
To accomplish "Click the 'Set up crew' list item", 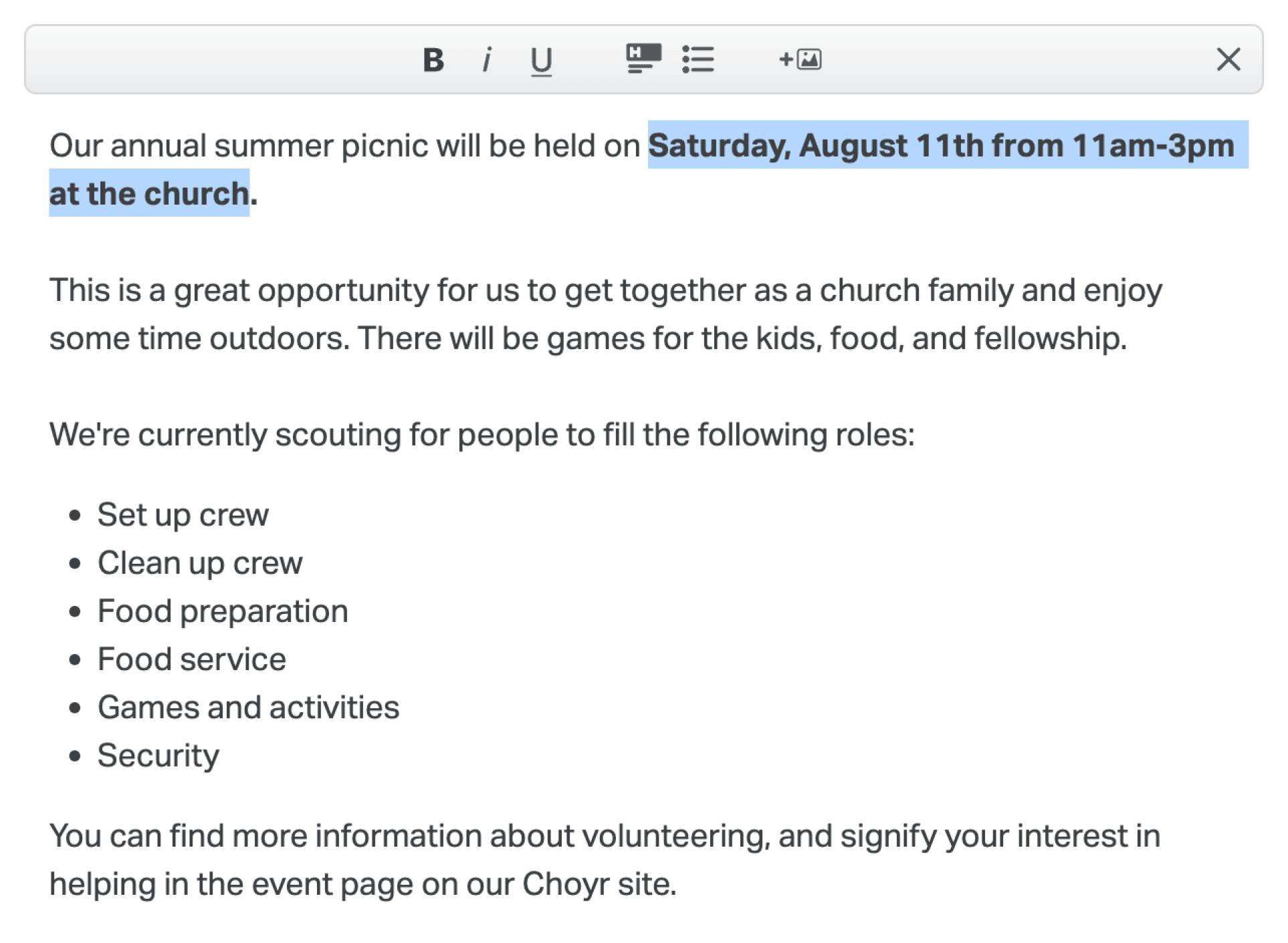I will [183, 515].
